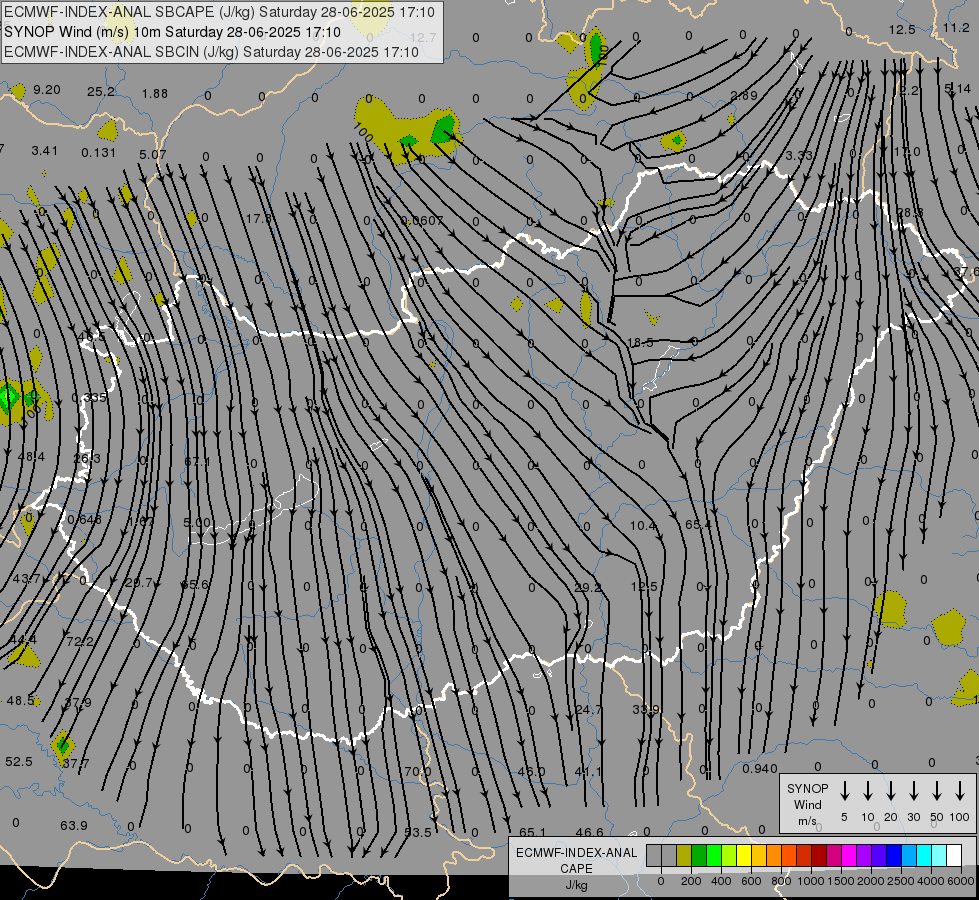Pick the bright magenta CAPE legend swatch
The image size is (979, 900).
(849, 856)
